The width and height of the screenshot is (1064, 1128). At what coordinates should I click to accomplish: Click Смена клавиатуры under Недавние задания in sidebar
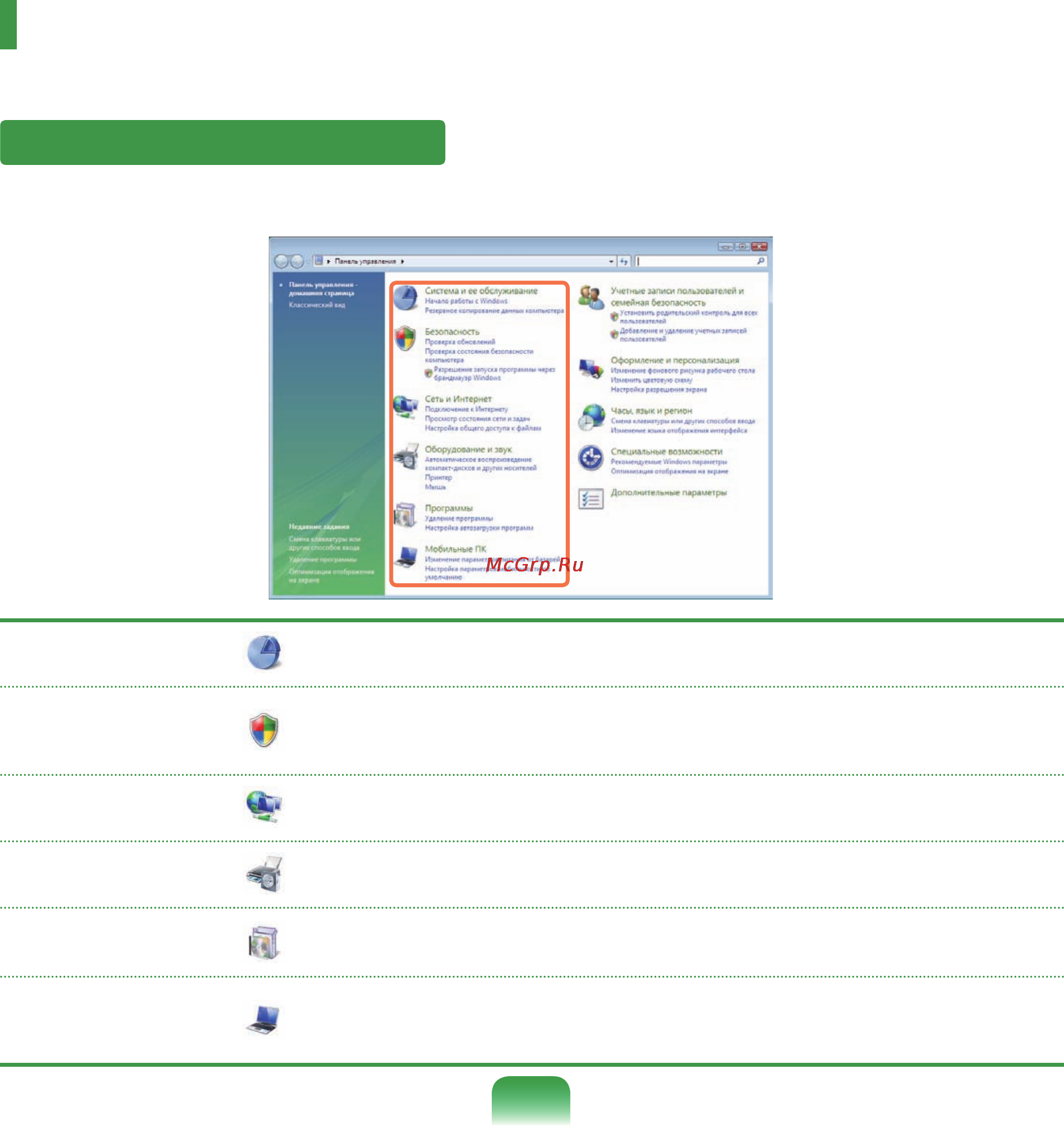324,544
